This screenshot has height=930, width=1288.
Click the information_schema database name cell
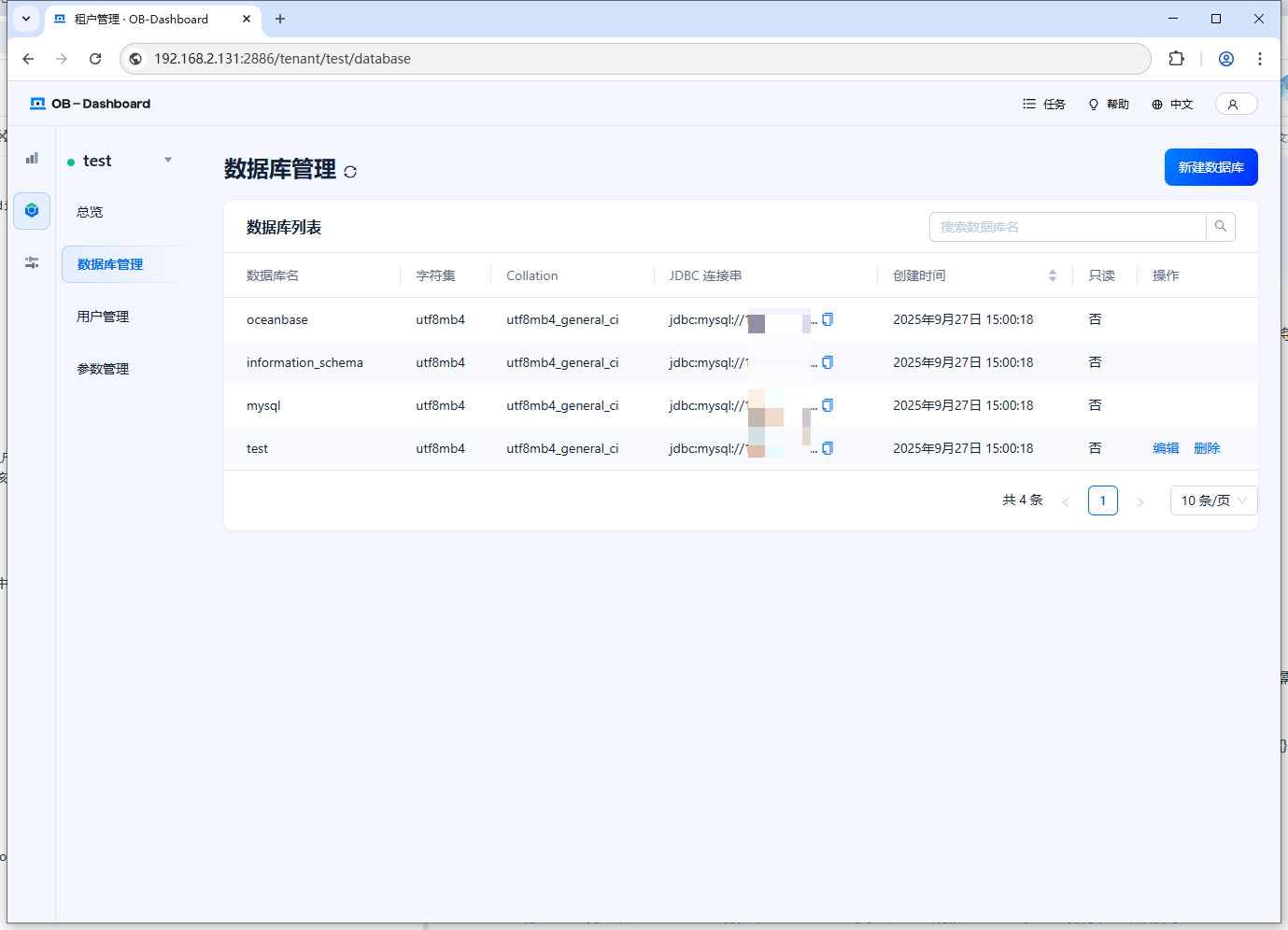(x=304, y=362)
